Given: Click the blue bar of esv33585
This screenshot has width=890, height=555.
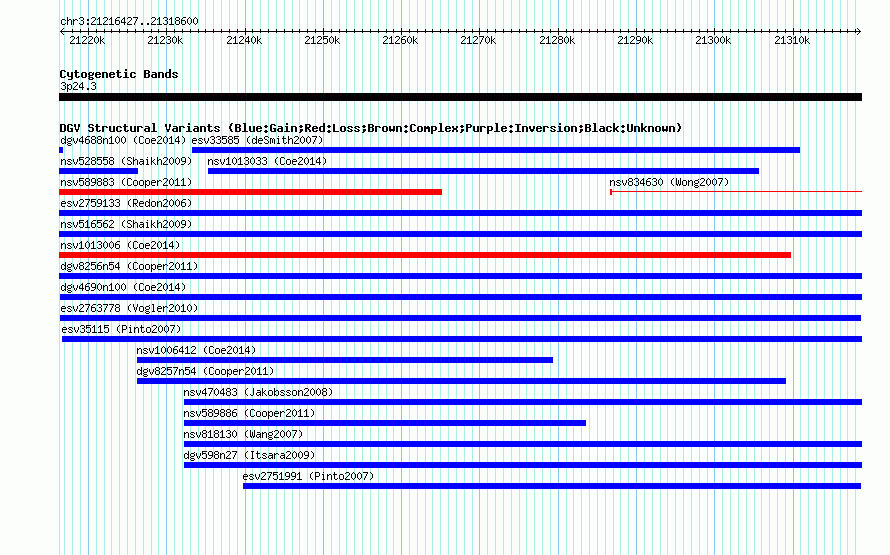Looking at the screenshot, I should pos(496,150).
